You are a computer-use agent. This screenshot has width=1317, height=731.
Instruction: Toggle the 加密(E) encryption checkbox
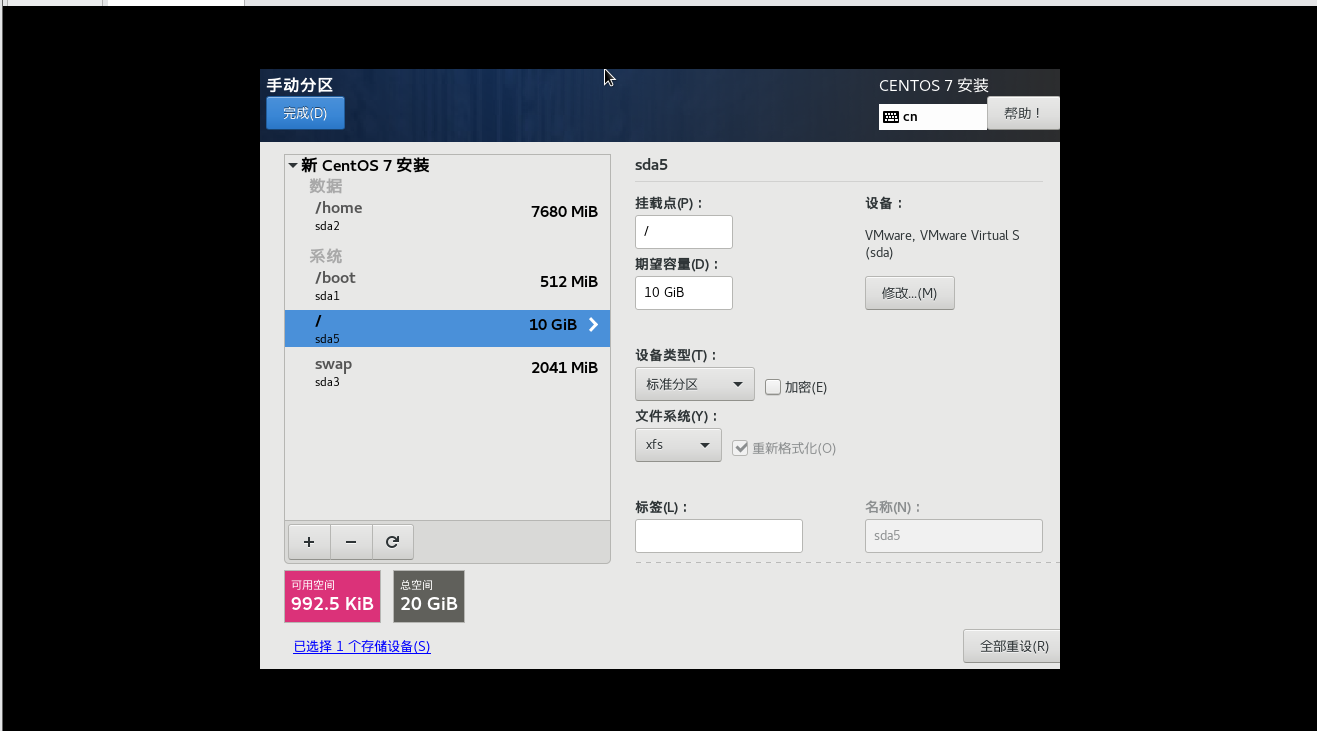coord(773,387)
